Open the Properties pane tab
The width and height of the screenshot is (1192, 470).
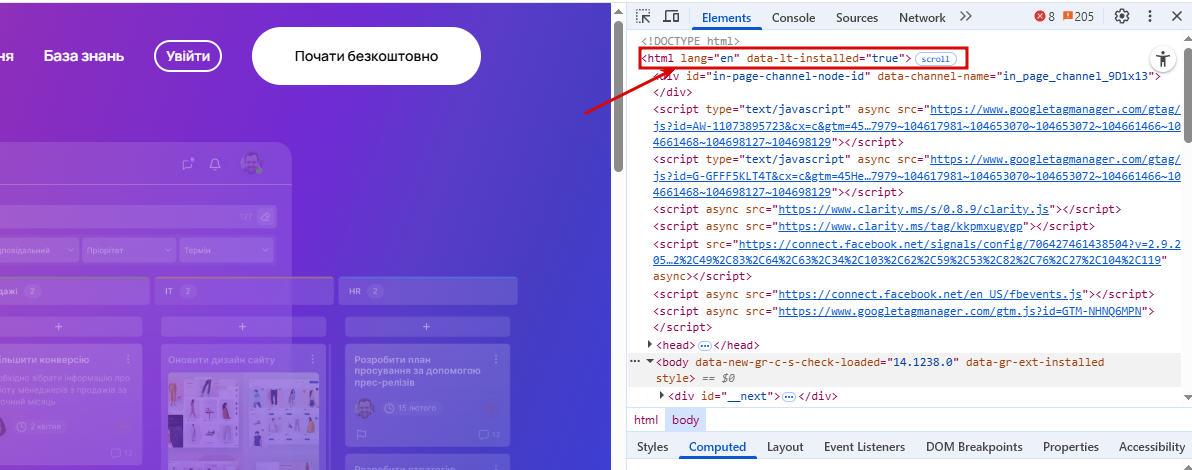pos(1070,446)
